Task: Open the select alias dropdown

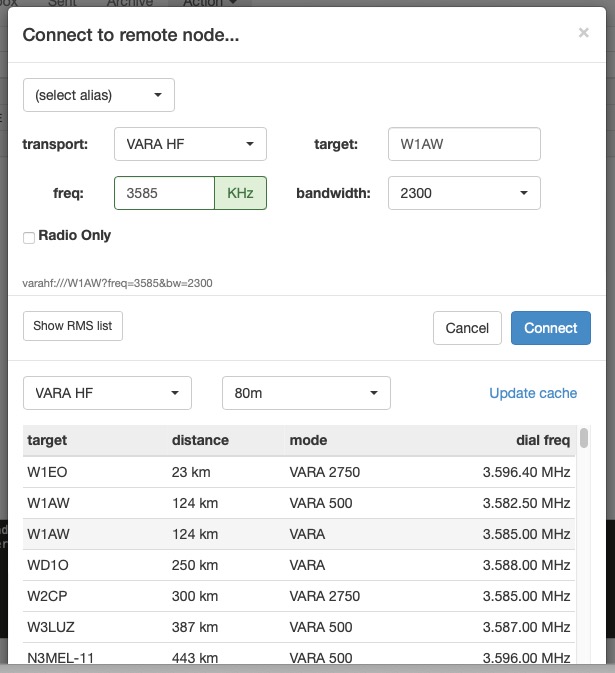Action: 99,95
